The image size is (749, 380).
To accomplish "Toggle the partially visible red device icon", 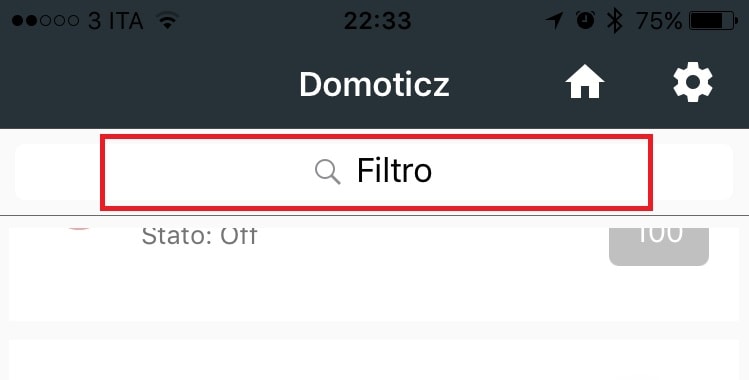I will [x=79, y=229].
